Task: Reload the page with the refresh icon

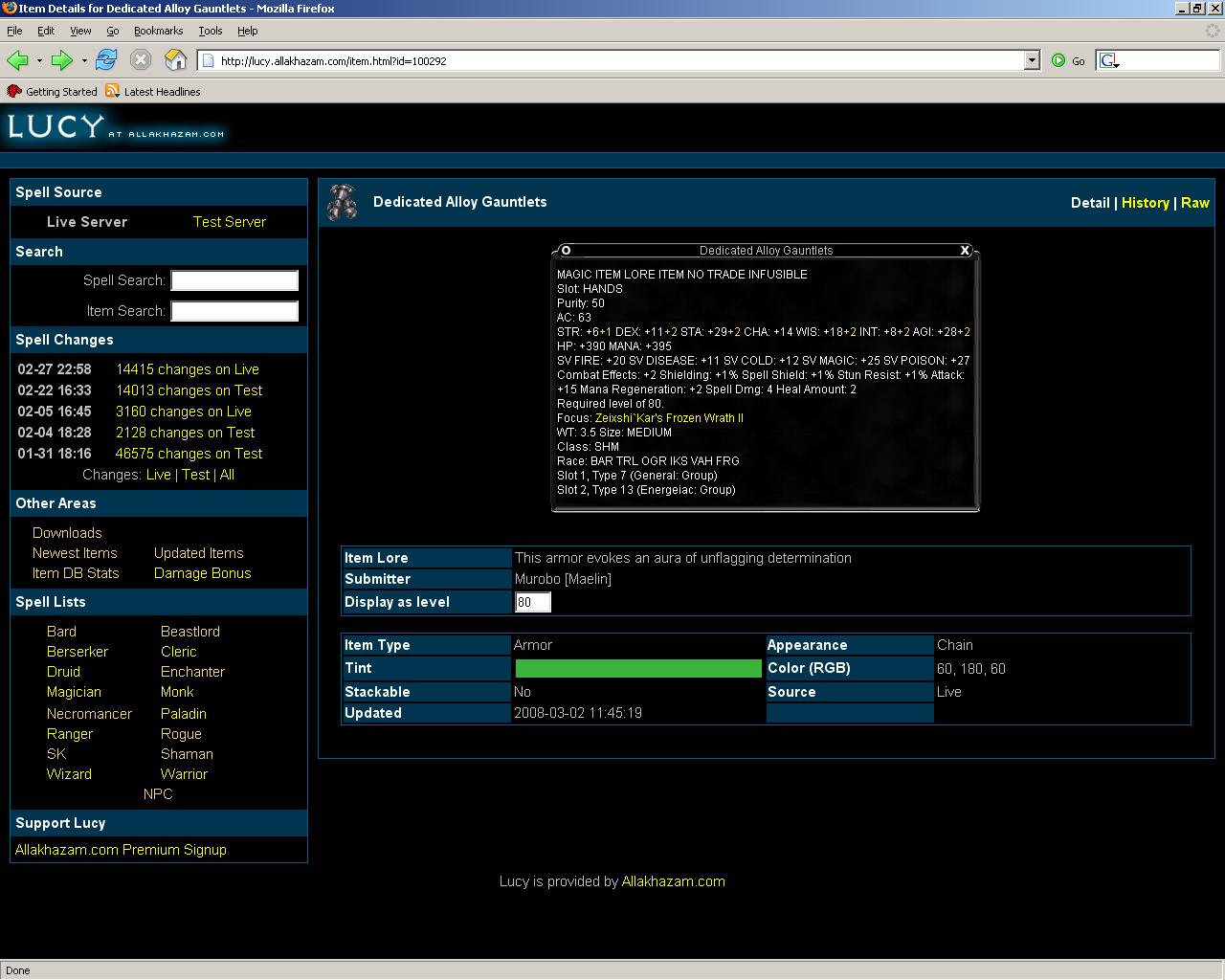Action: click(106, 60)
